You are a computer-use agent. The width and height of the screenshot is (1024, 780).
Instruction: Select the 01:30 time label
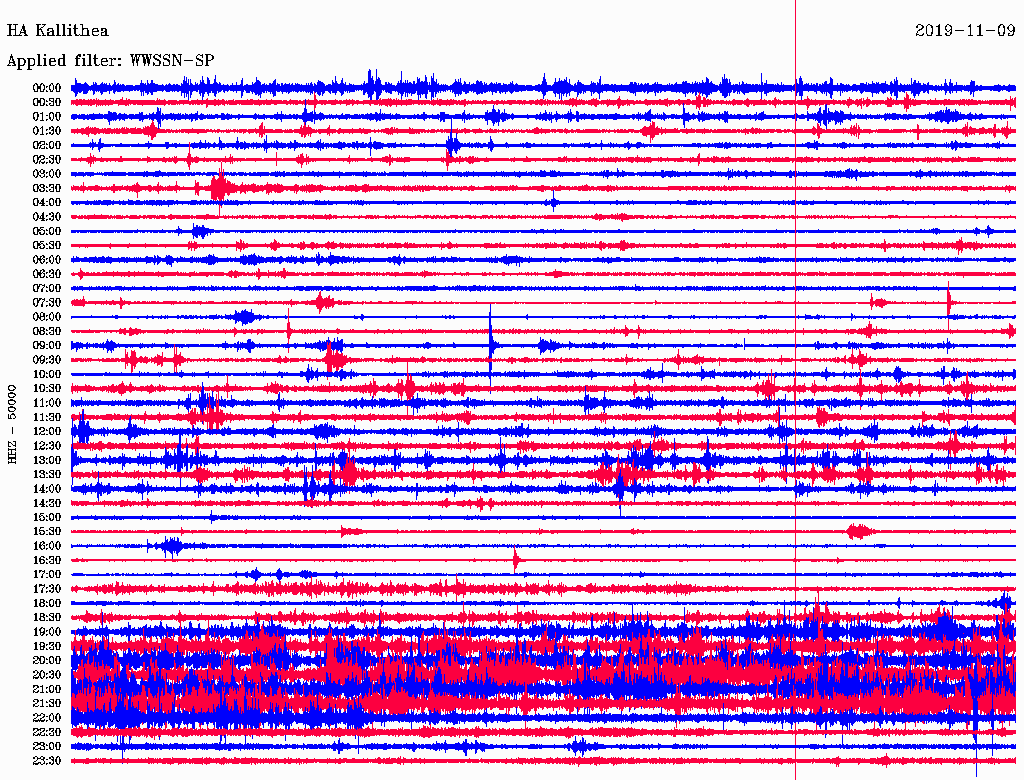click(47, 131)
